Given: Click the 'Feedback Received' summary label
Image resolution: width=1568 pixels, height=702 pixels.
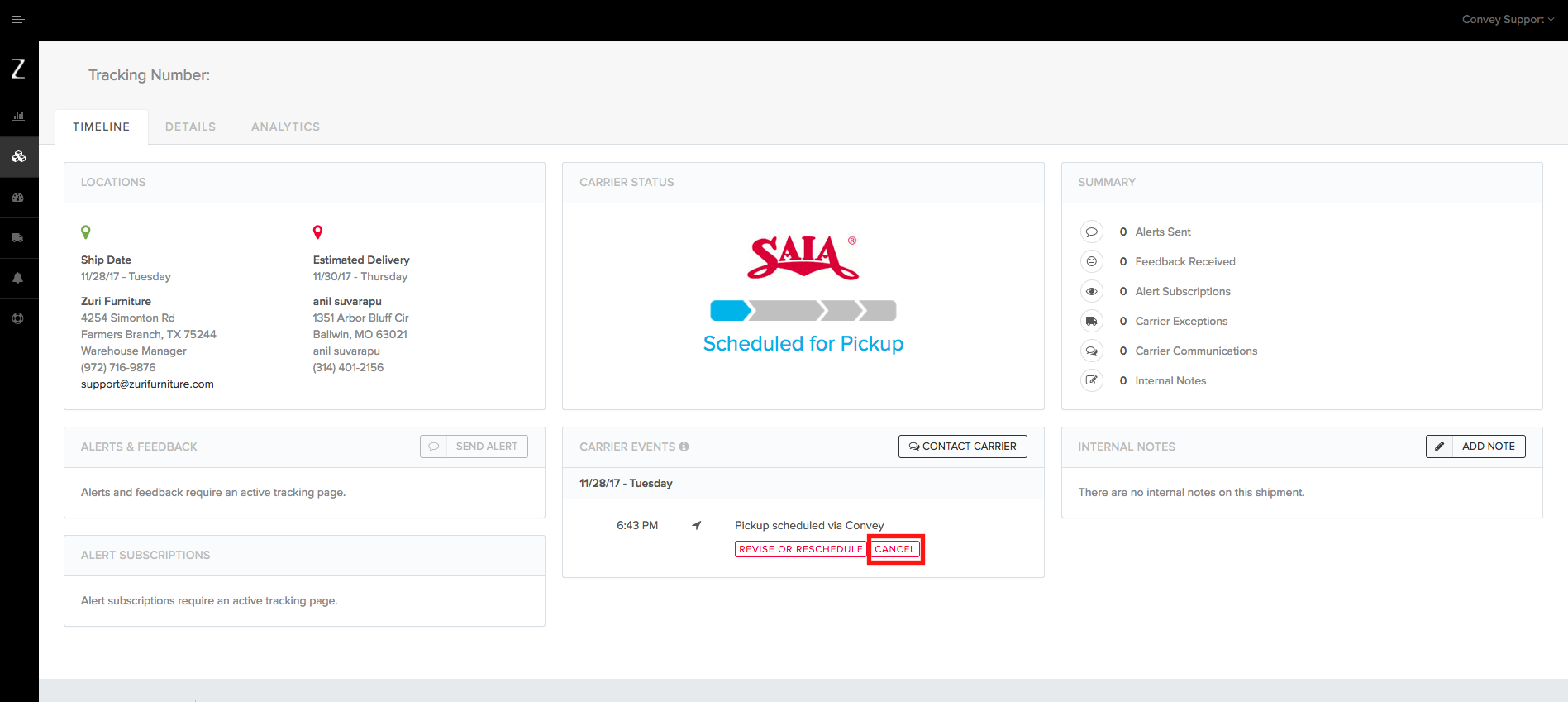Looking at the screenshot, I should pos(1185,262).
